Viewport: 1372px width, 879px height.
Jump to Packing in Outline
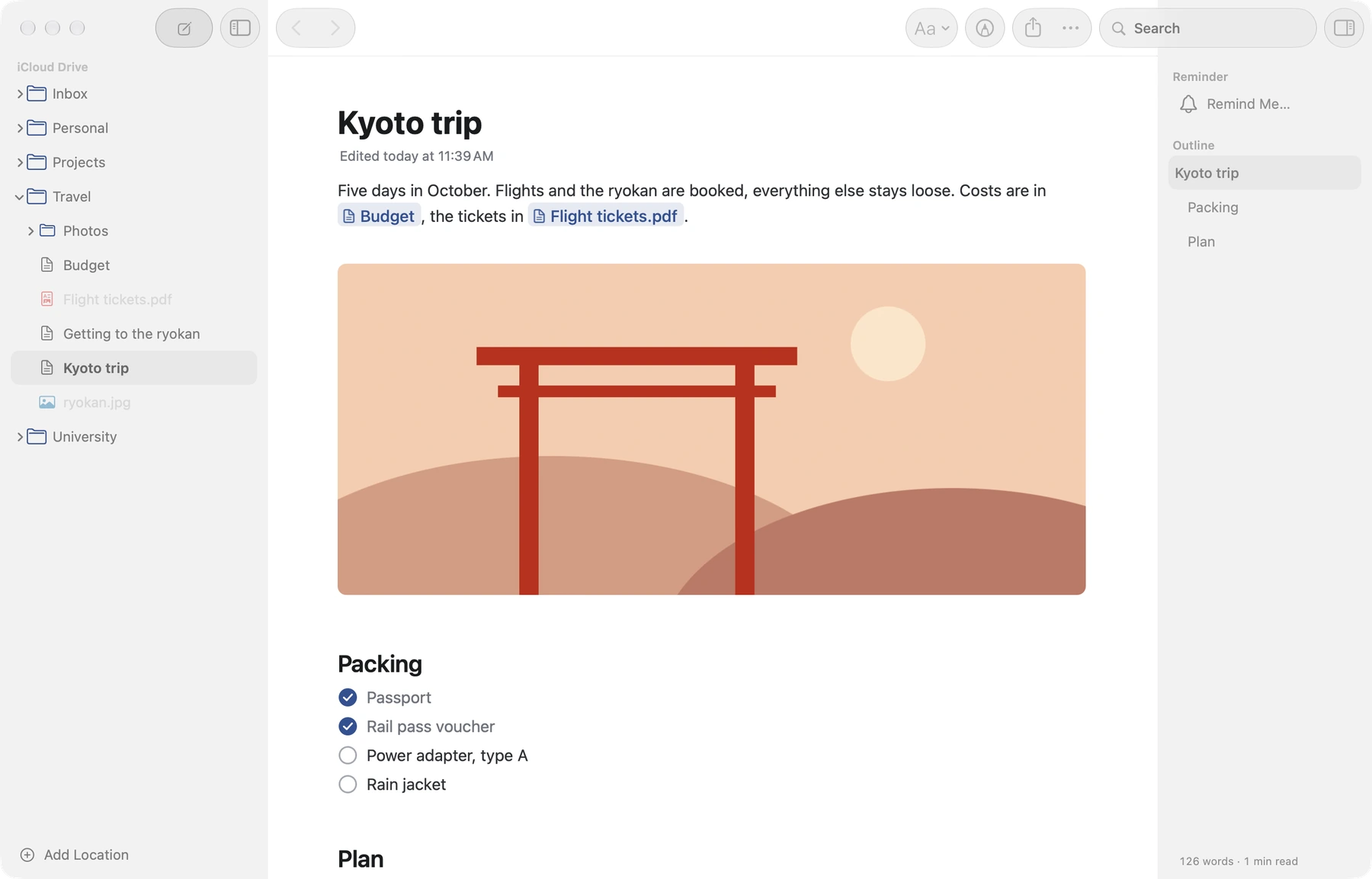(x=1212, y=207)
